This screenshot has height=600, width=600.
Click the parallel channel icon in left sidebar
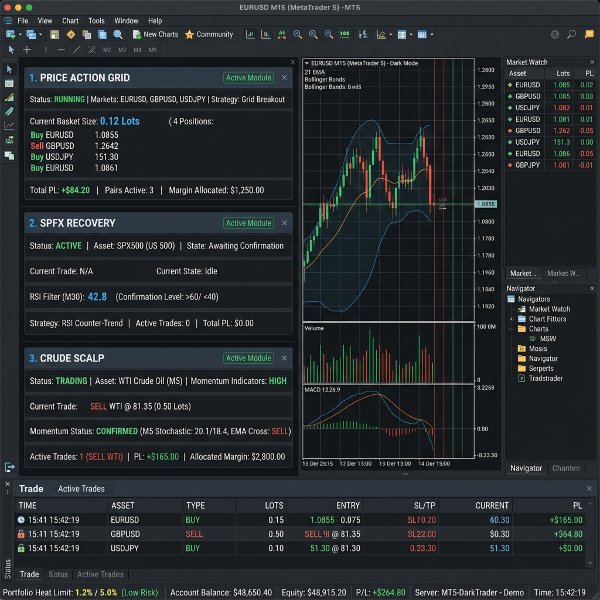point(9,111)
